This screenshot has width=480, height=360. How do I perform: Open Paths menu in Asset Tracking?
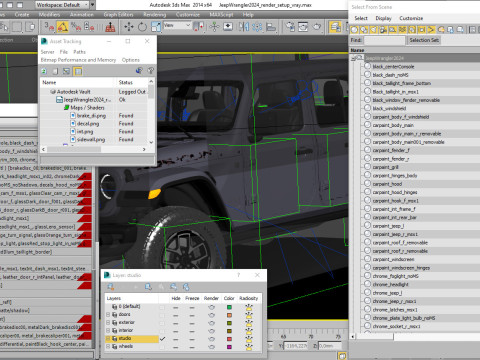79,52
